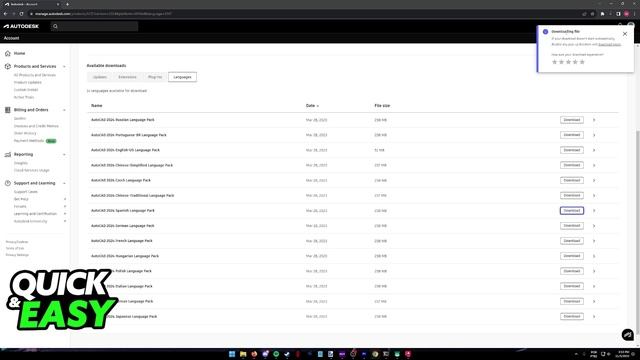The image size is (640, 360).
Task: Rate the download experience five stars
Action: tap(582, 62)
